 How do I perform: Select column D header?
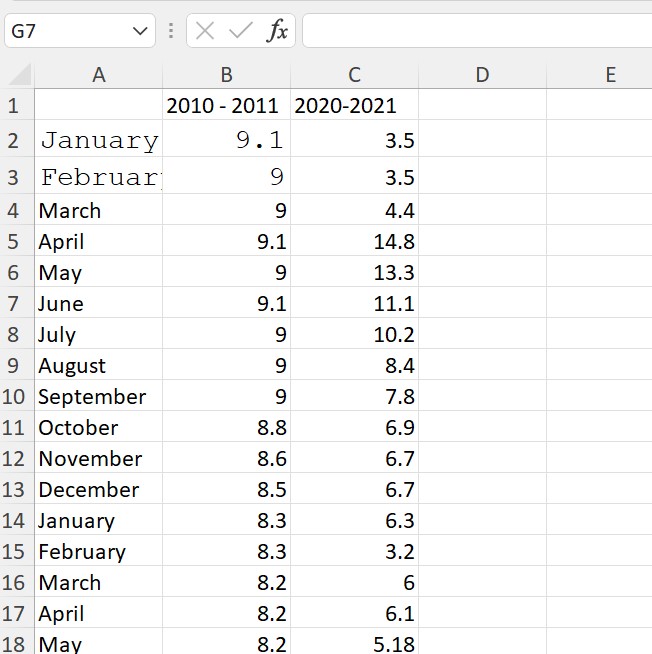(x=483, y=75)
